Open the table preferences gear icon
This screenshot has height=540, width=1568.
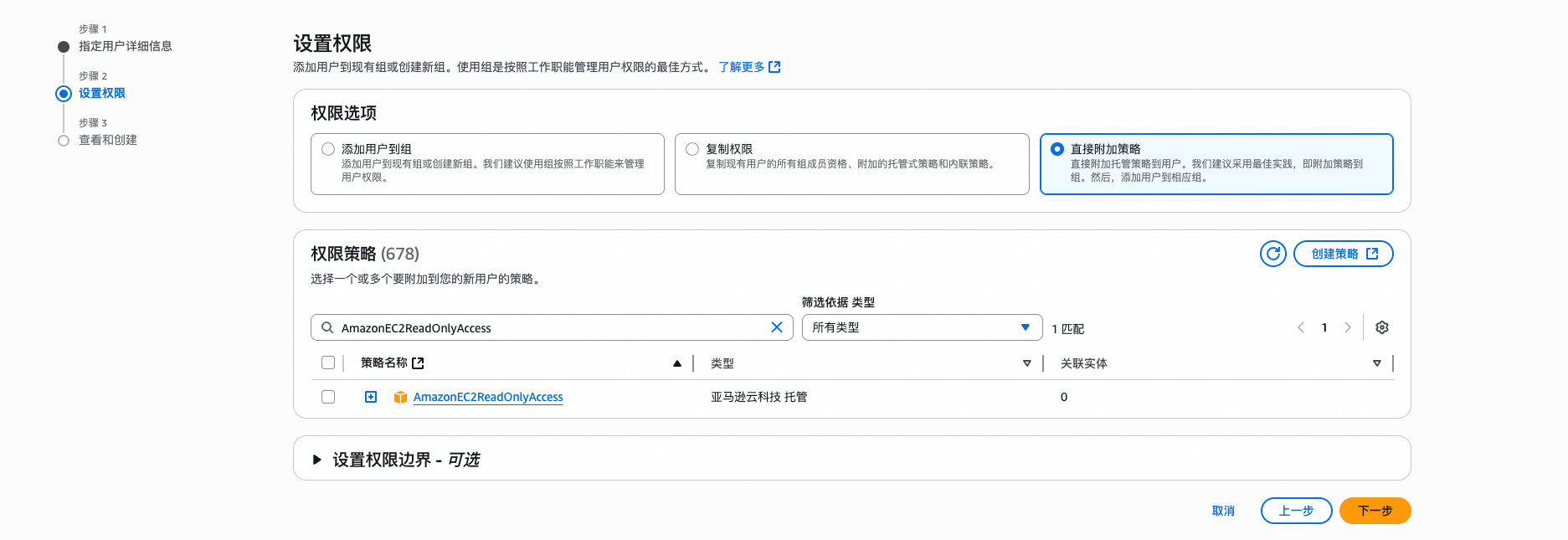coord(1382,327)
